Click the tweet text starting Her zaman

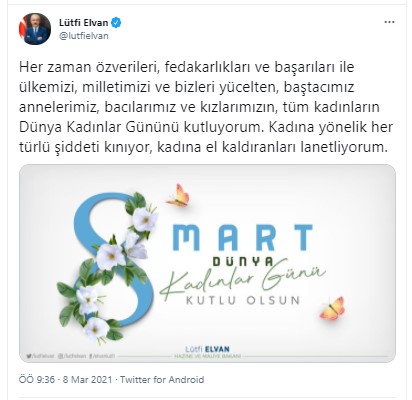click(x=206, y=107)
